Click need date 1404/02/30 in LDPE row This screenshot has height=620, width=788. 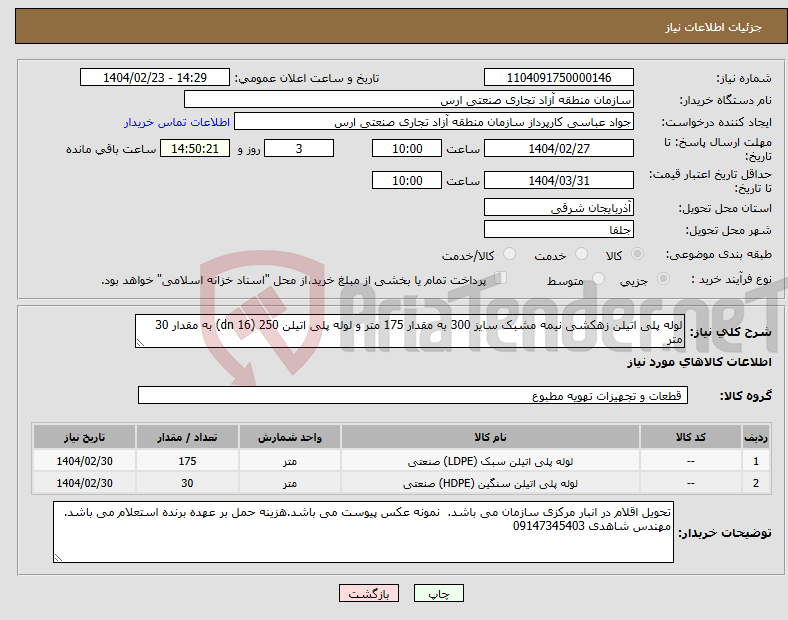[84, 461]
